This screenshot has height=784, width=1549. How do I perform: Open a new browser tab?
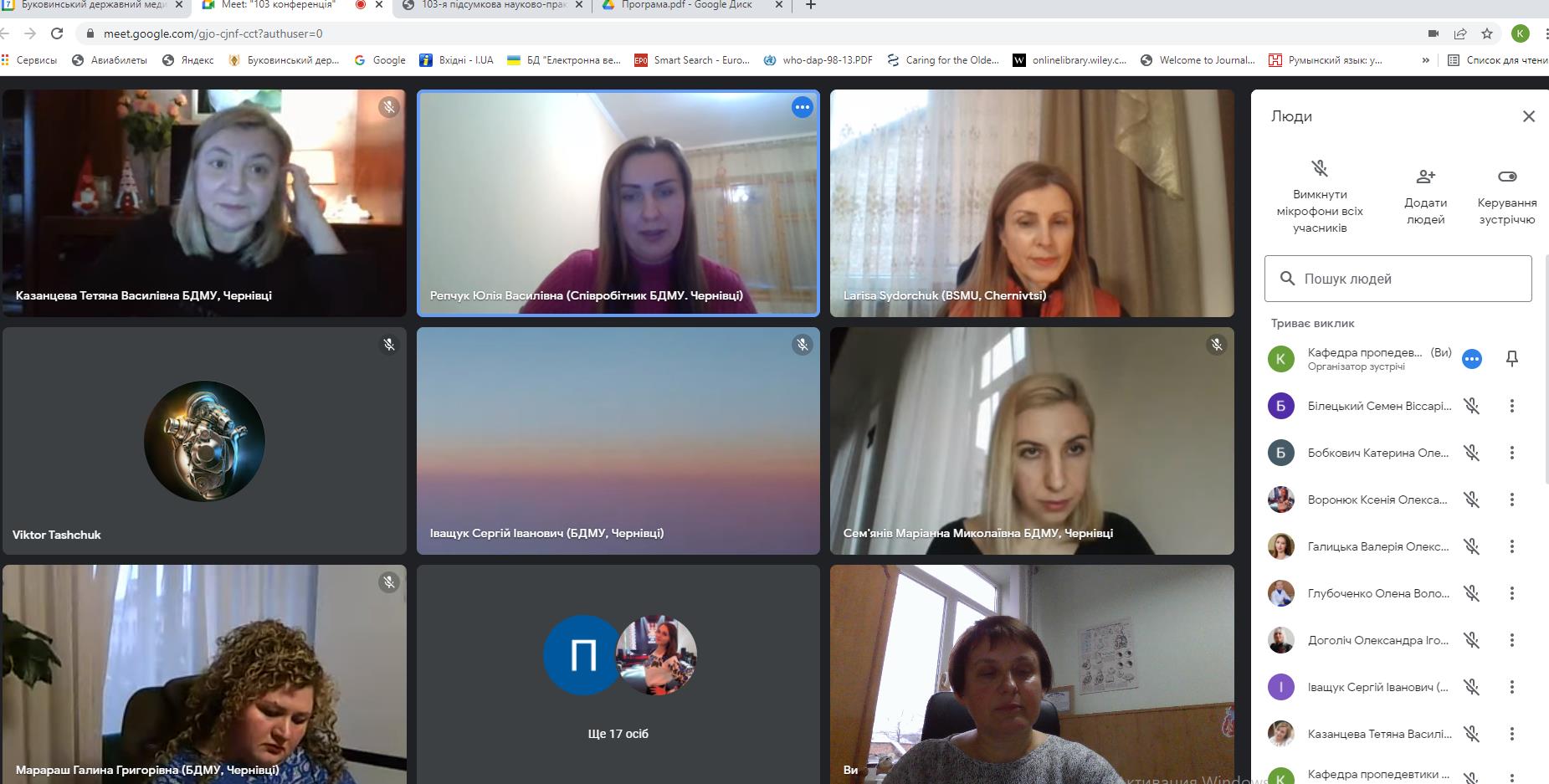[x=810, y=5]
